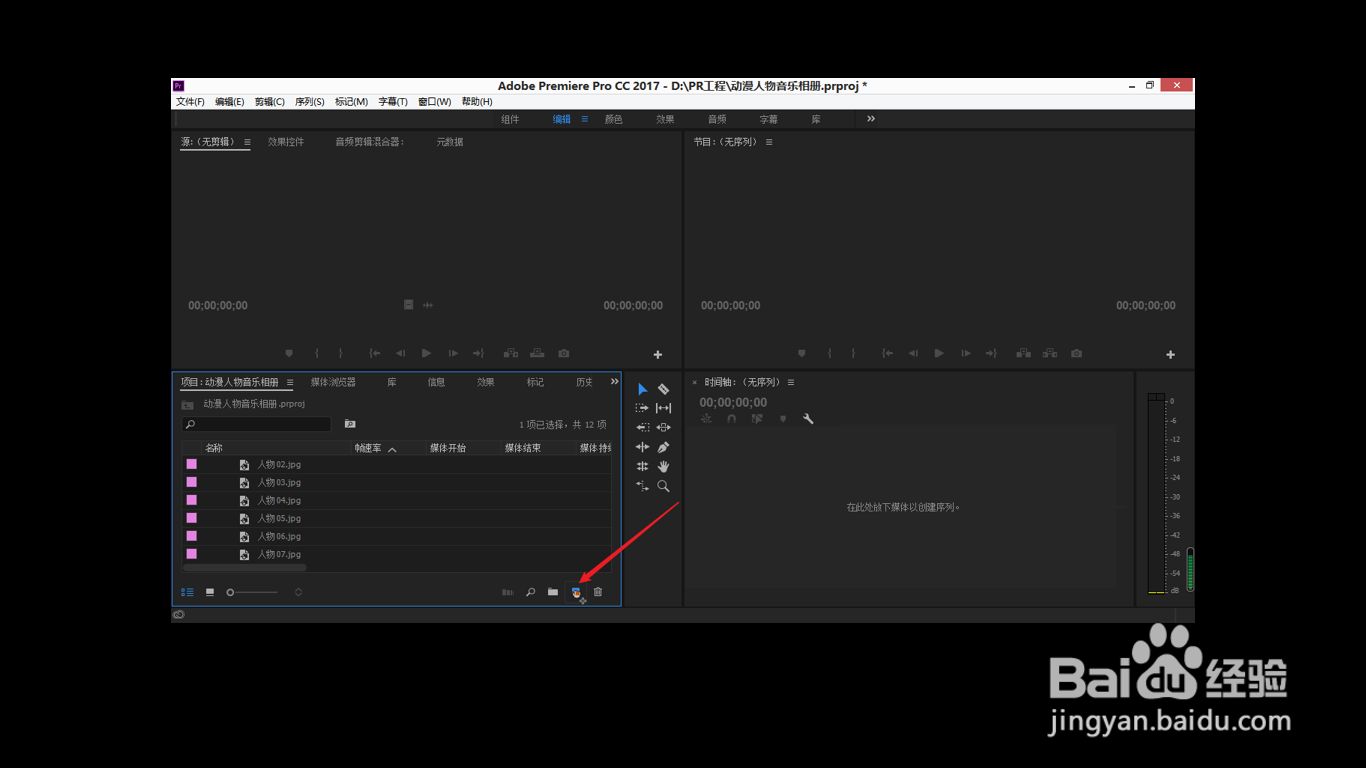
Task: Select the Track Select Forward tool
Action: [x=642, y=408]
